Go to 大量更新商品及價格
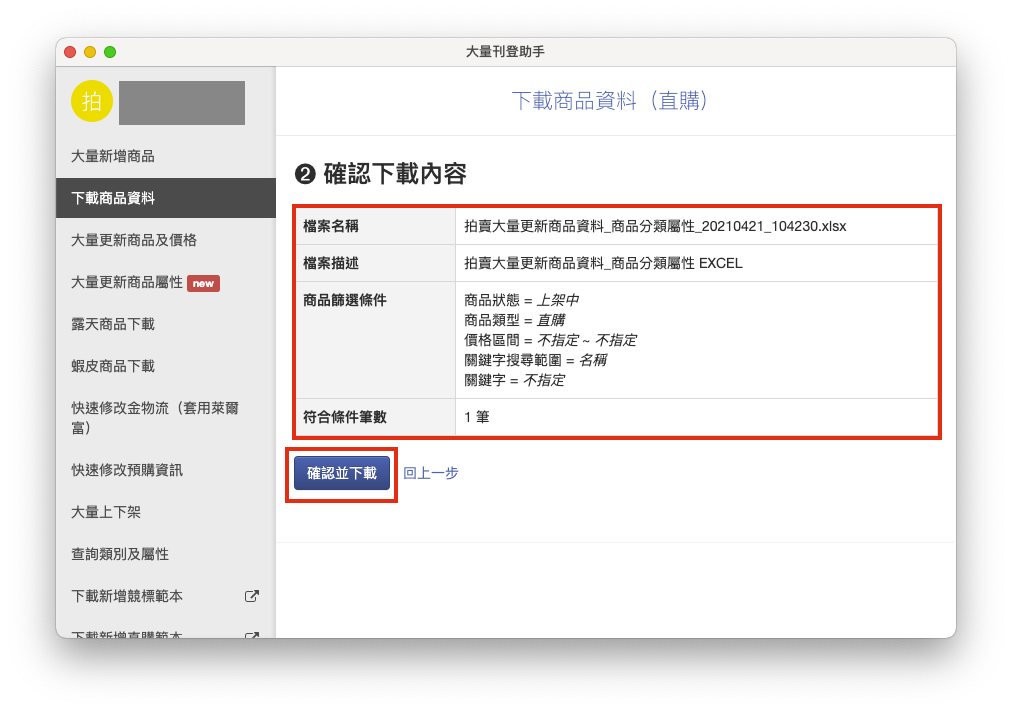 134,240
